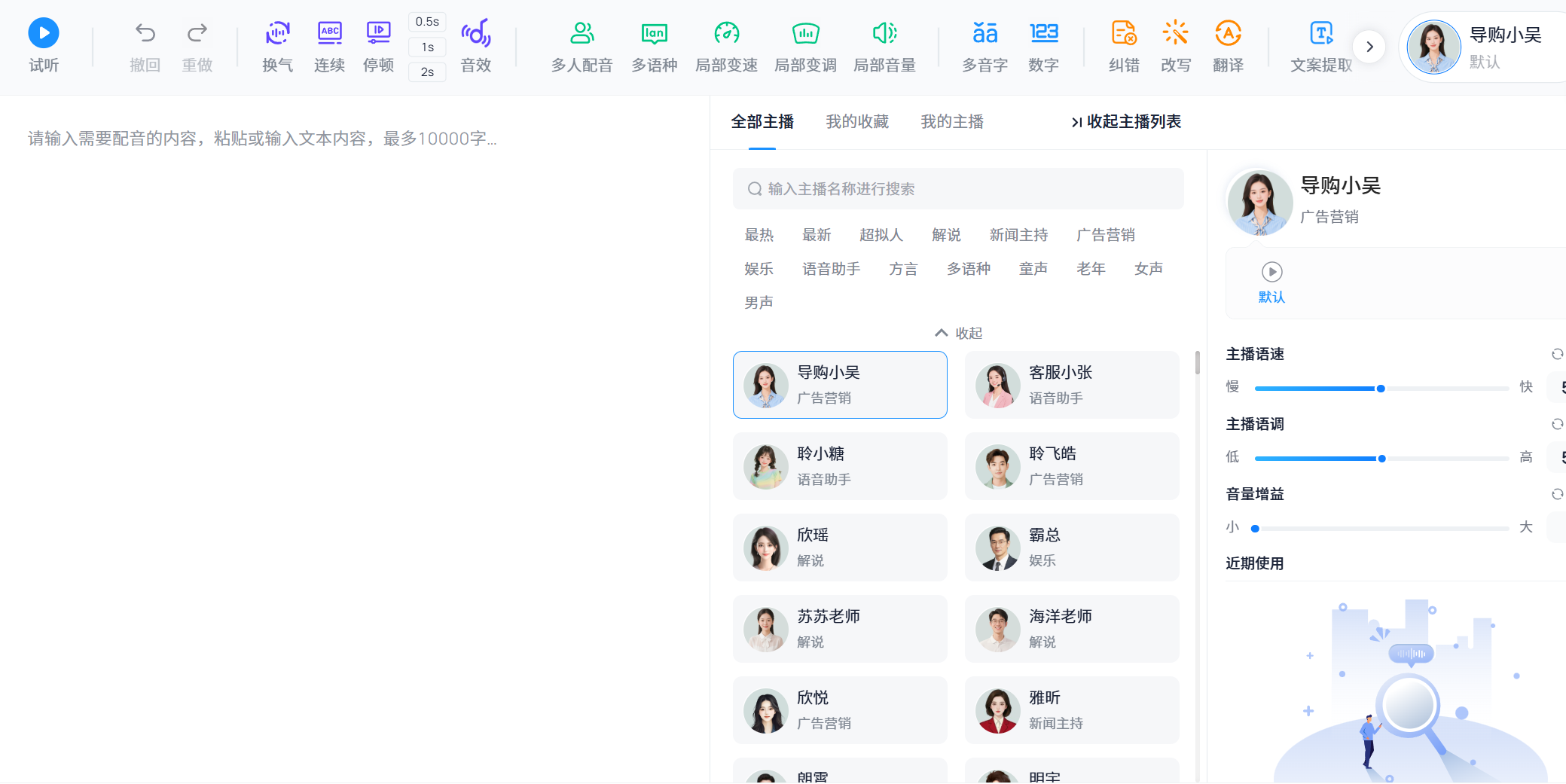Open the 我的主播 tab
The width and height of the screenshot is (1566, 784).
(952, 121)
